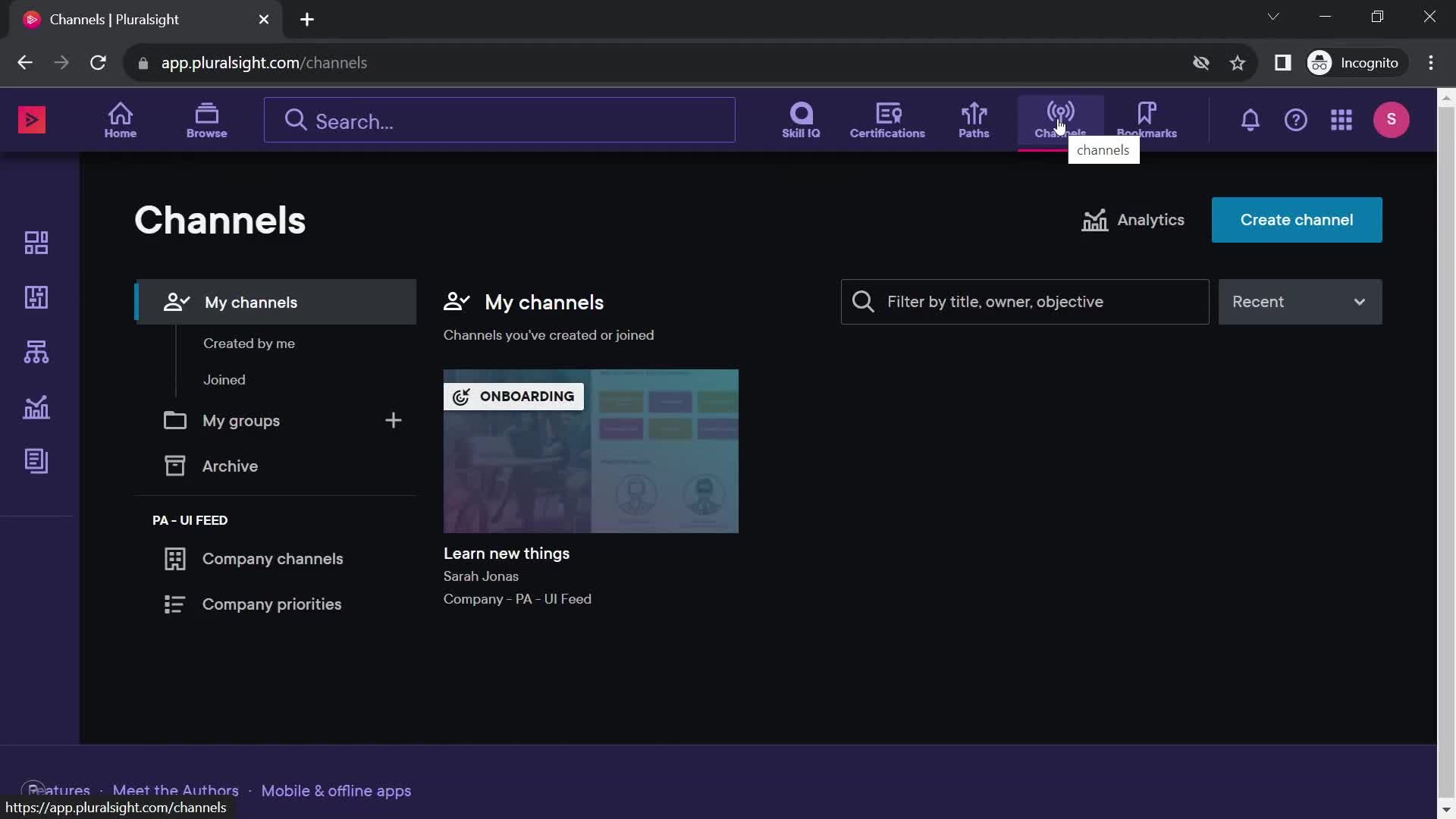Viewport: 1456px width, 819px height.
Task: Open the apps grid switcher
Action: coord(1341,120)
